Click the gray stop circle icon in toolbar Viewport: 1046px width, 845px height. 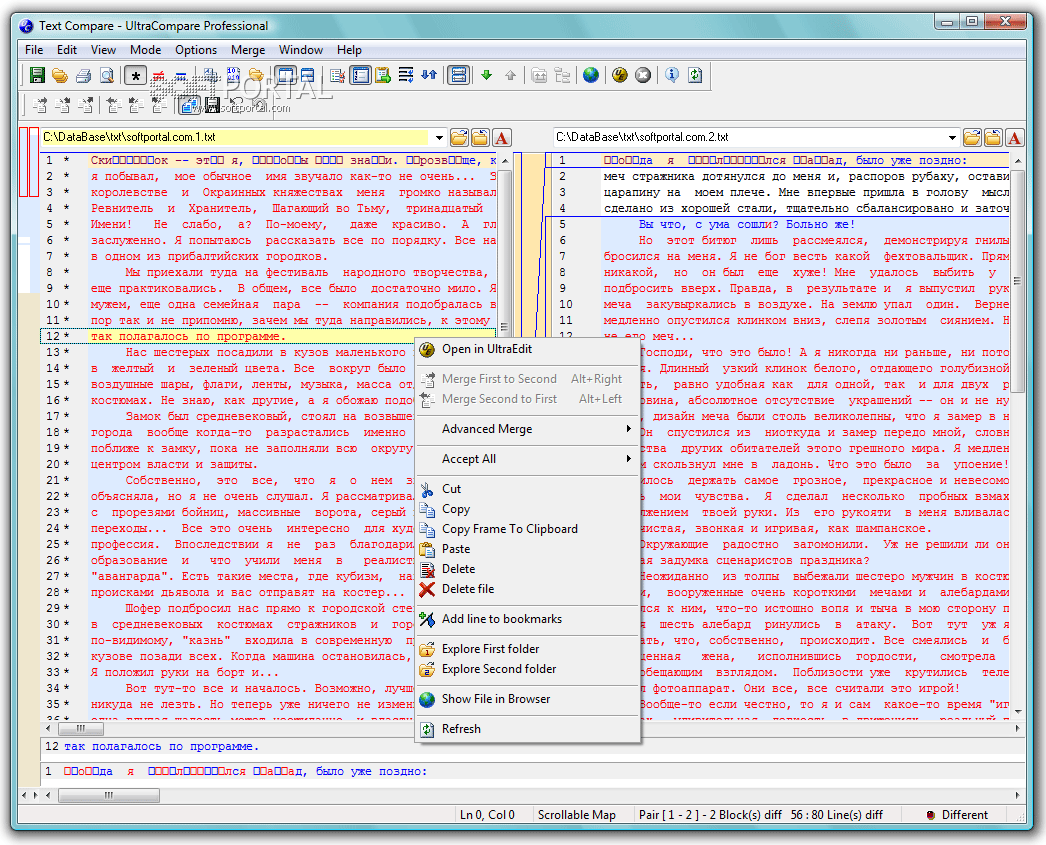click(643, 75)
